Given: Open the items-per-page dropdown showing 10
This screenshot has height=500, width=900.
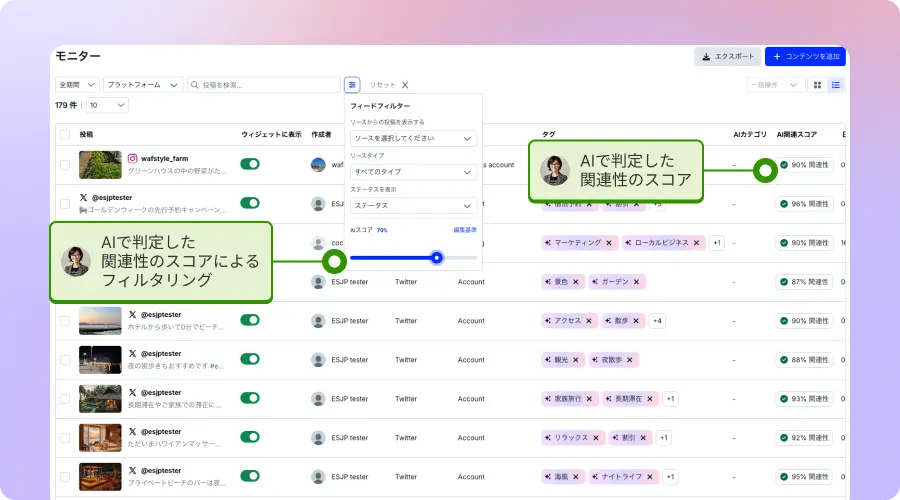Looking at the screenshot, I should tap(107, 105).
